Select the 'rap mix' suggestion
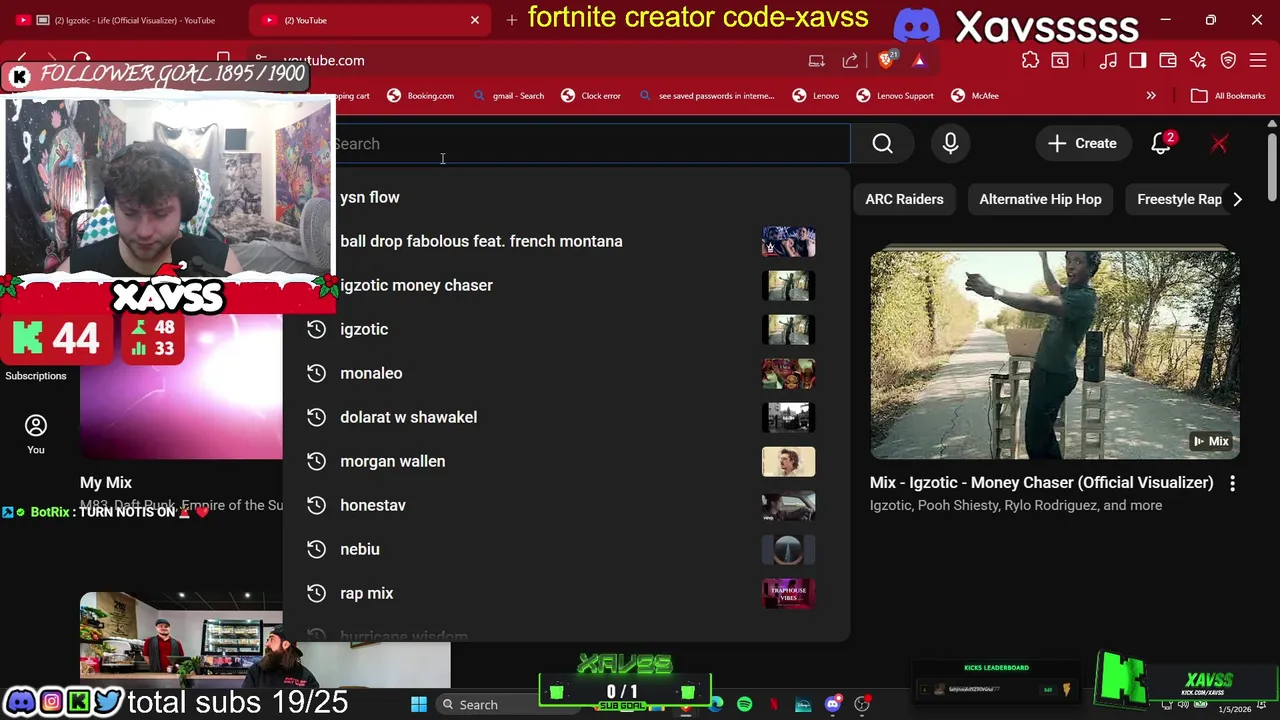Viewport: 1280px width, 720px height. [x=366, y=593]
